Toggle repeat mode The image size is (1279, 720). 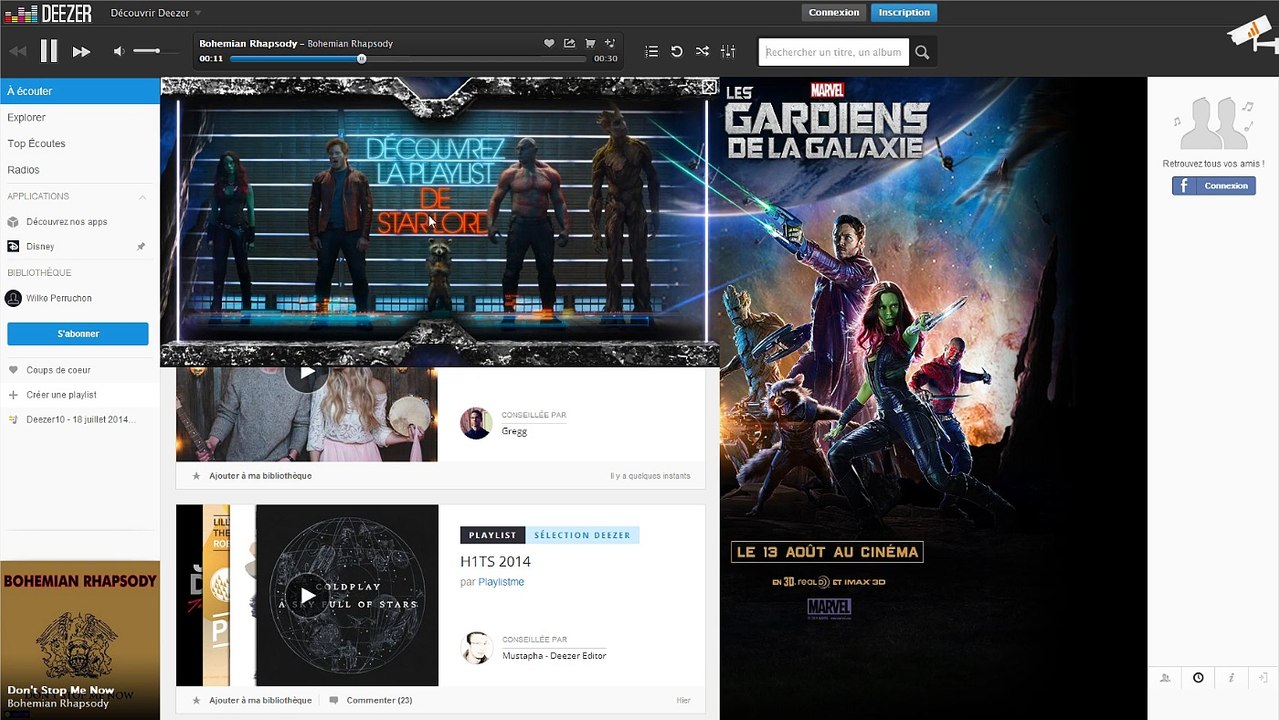tap(677, 51)
